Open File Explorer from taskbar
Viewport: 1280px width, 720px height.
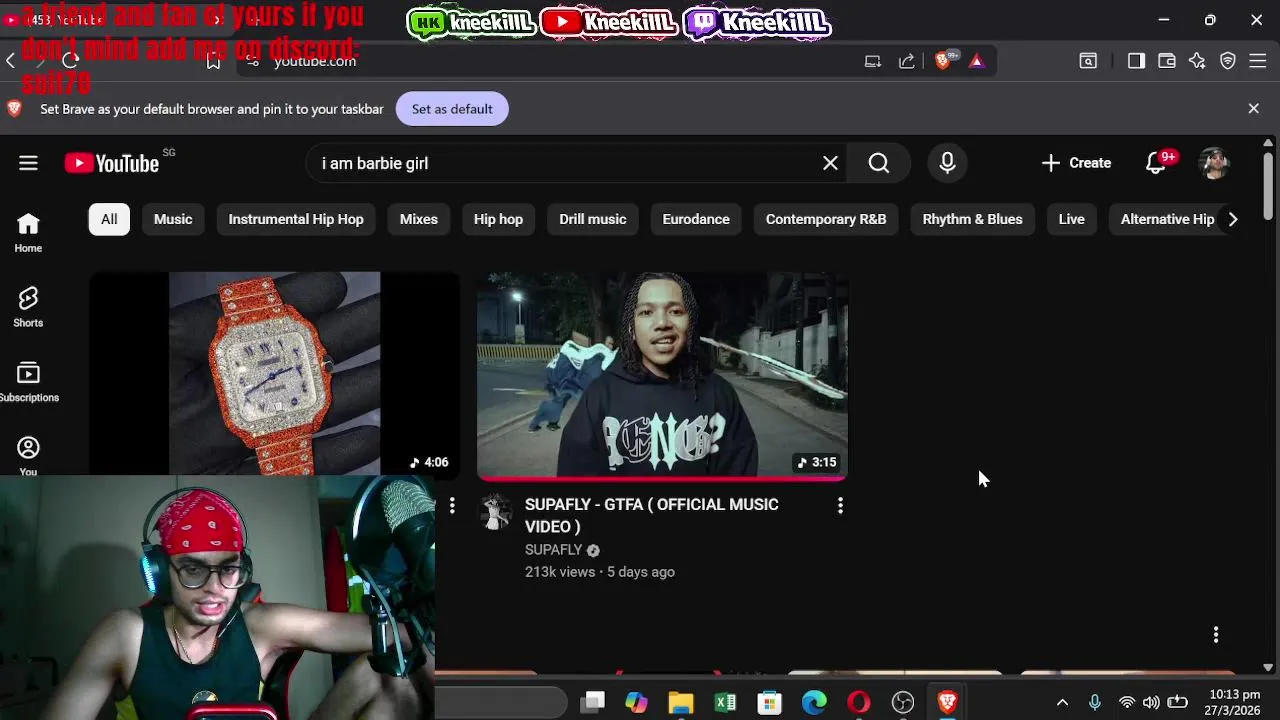pyautogui.click(x=681, y=702)
